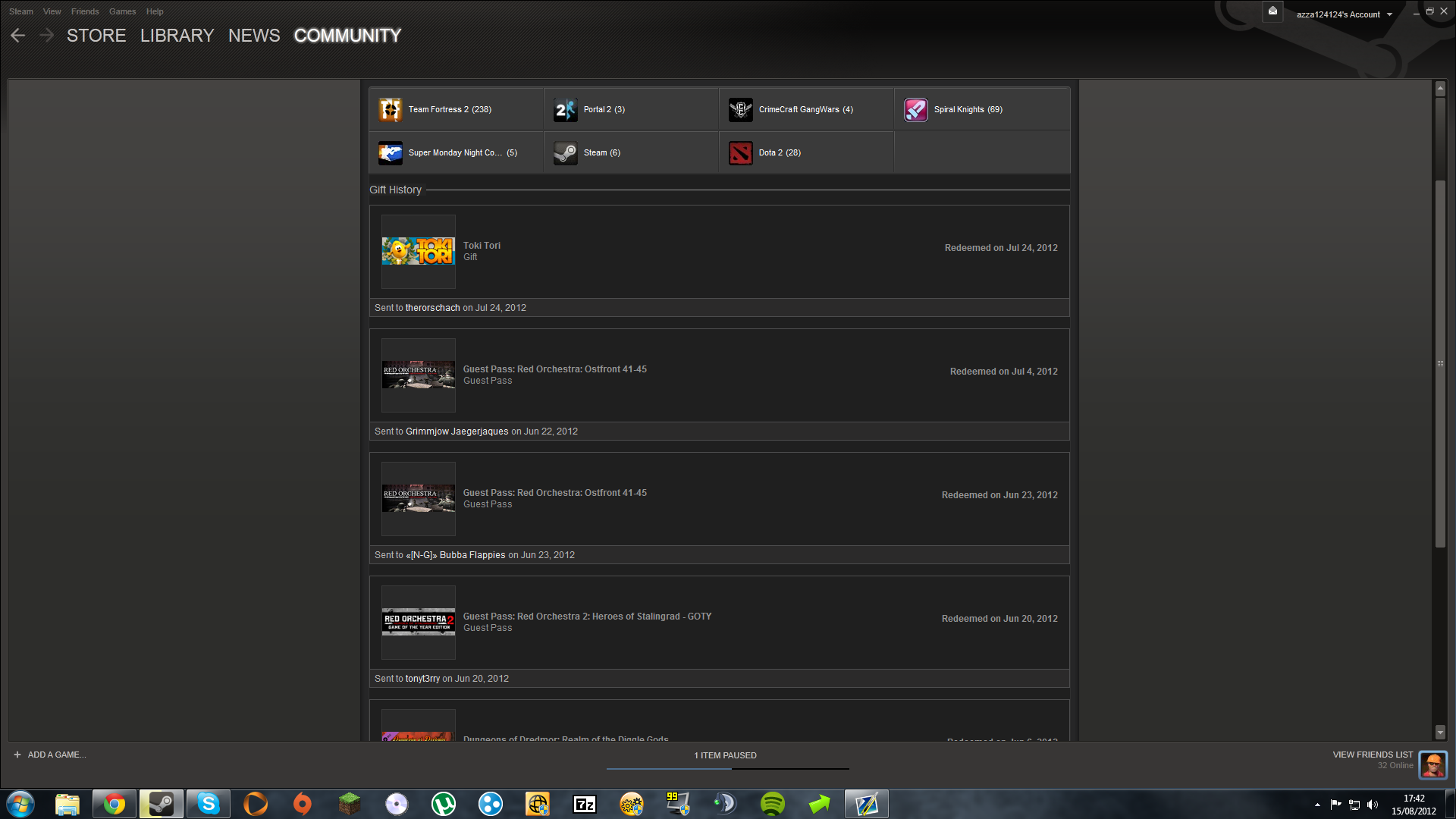Open the inbox notification envelope icon
The width and height of the screenshot is (1456, 819).
point(1272,11)
